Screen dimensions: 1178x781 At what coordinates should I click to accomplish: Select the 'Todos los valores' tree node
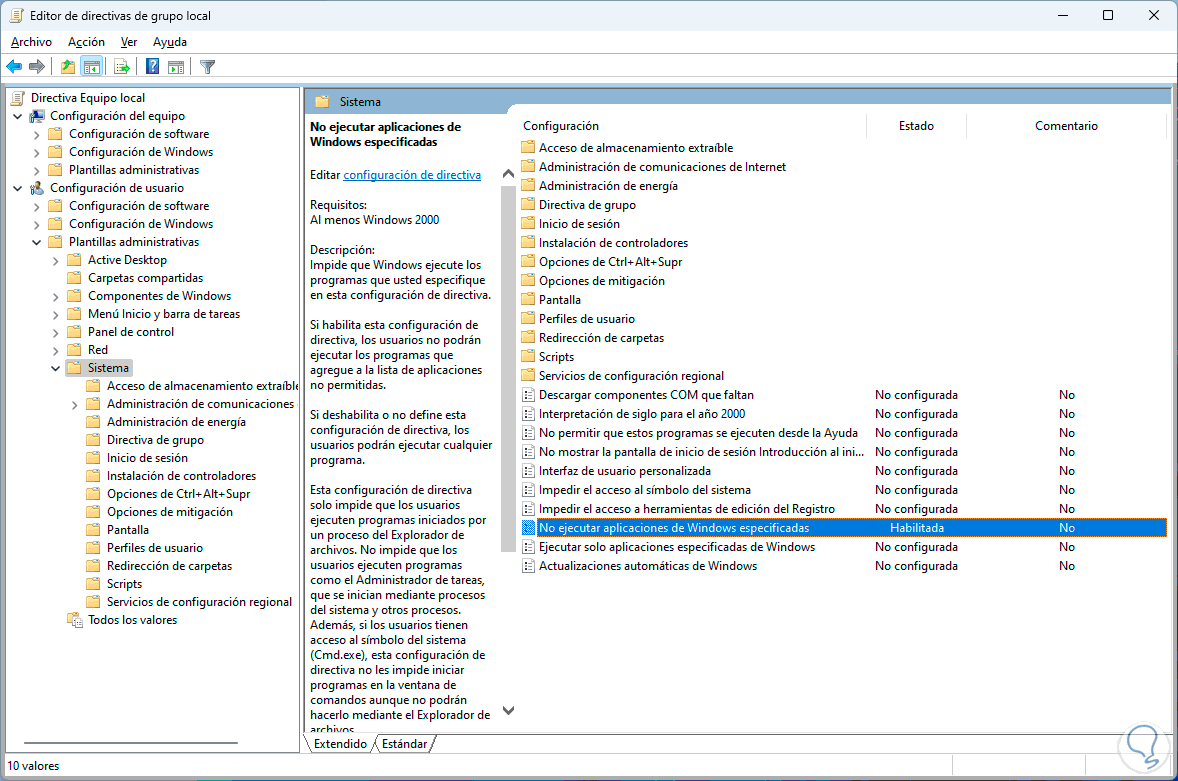[x=132, y=620]
